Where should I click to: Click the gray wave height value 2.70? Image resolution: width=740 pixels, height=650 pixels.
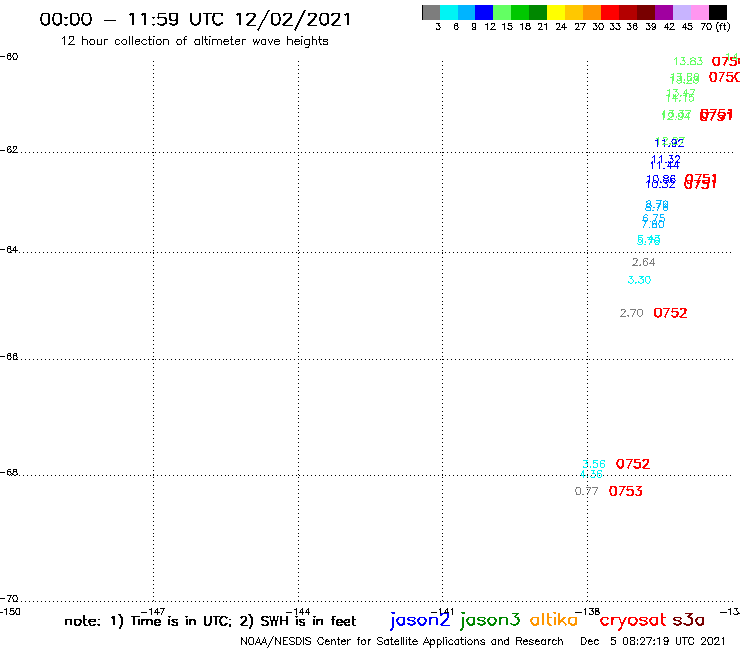[x=631, y=313]
